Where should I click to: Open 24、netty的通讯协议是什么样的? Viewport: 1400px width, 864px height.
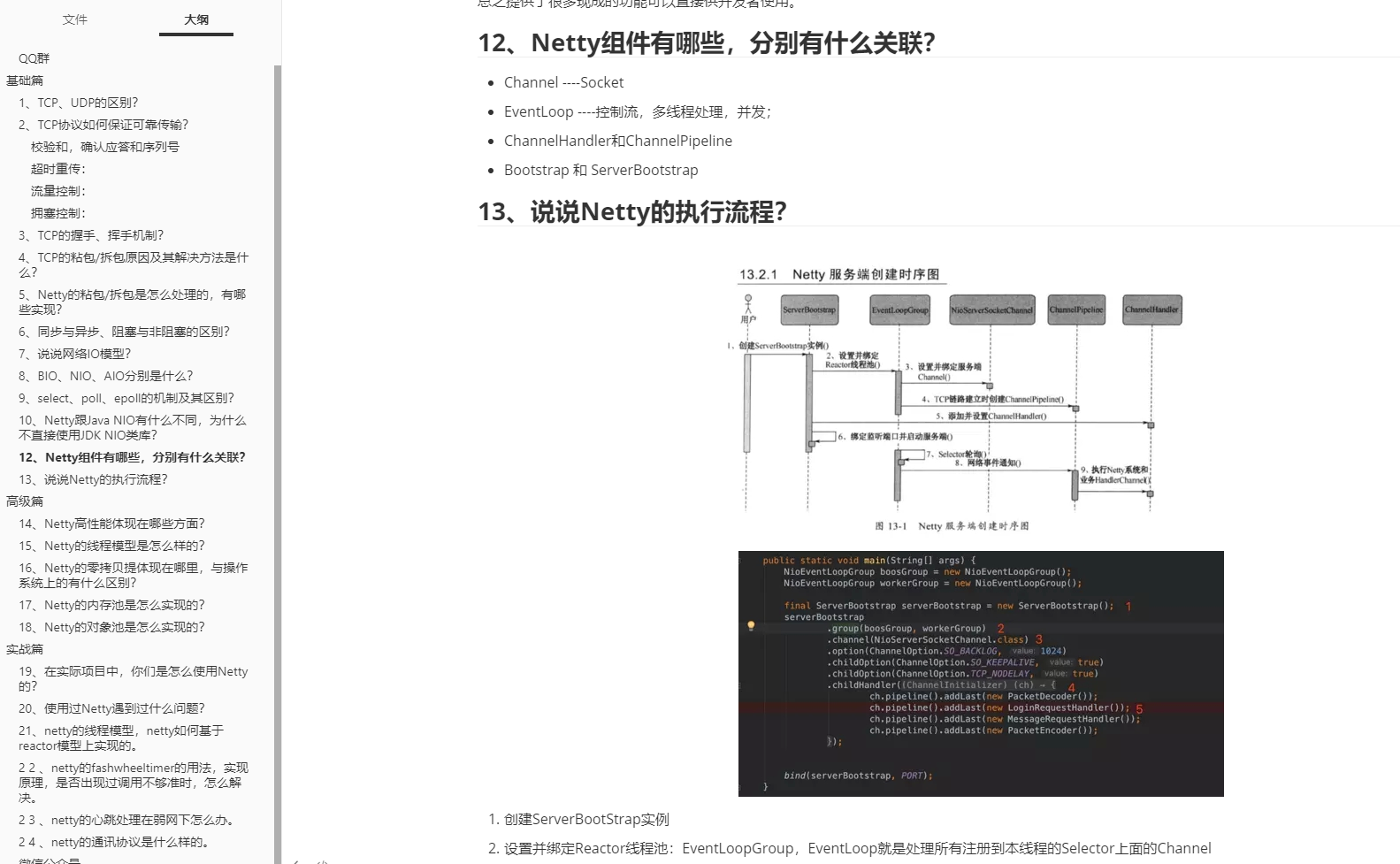coord(117,842)
